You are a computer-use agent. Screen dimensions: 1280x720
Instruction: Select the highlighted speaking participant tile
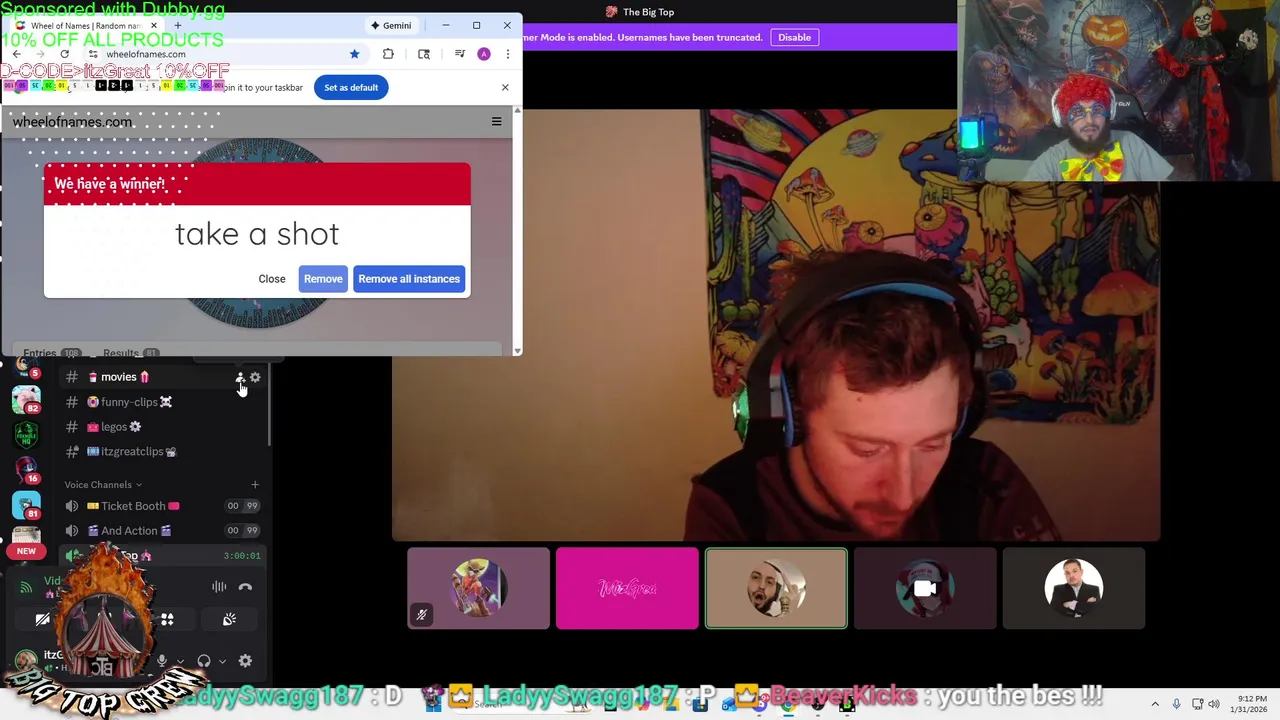pos(776,589)
